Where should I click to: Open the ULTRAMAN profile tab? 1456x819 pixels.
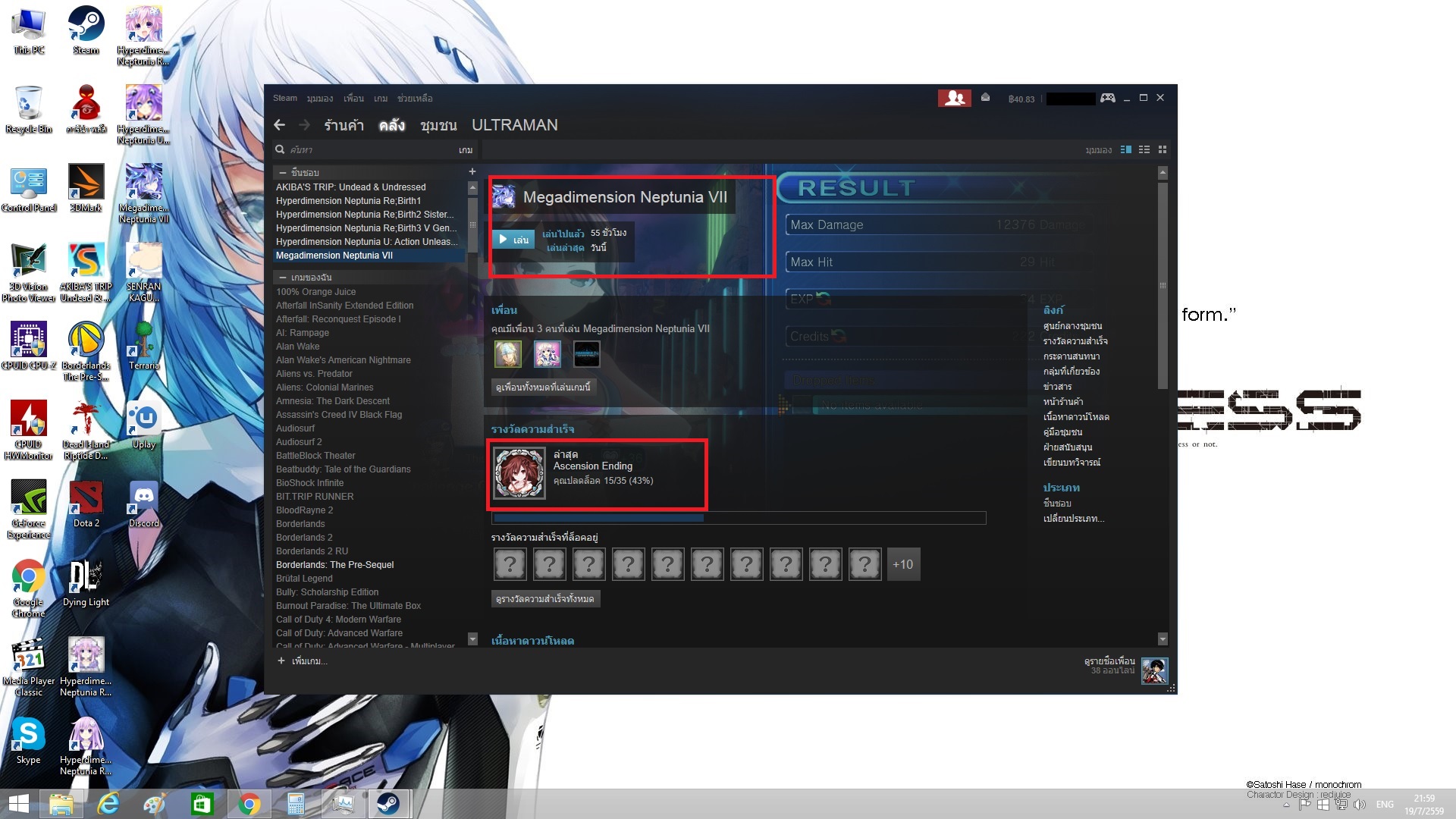pos(514,125)
